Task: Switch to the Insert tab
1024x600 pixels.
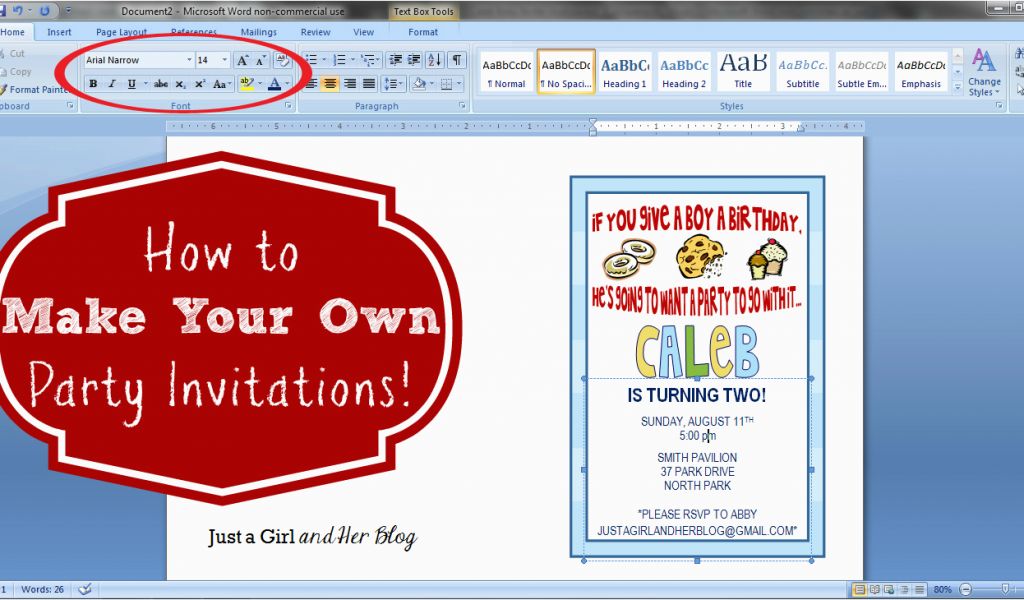Action: (x=59, y=32)
